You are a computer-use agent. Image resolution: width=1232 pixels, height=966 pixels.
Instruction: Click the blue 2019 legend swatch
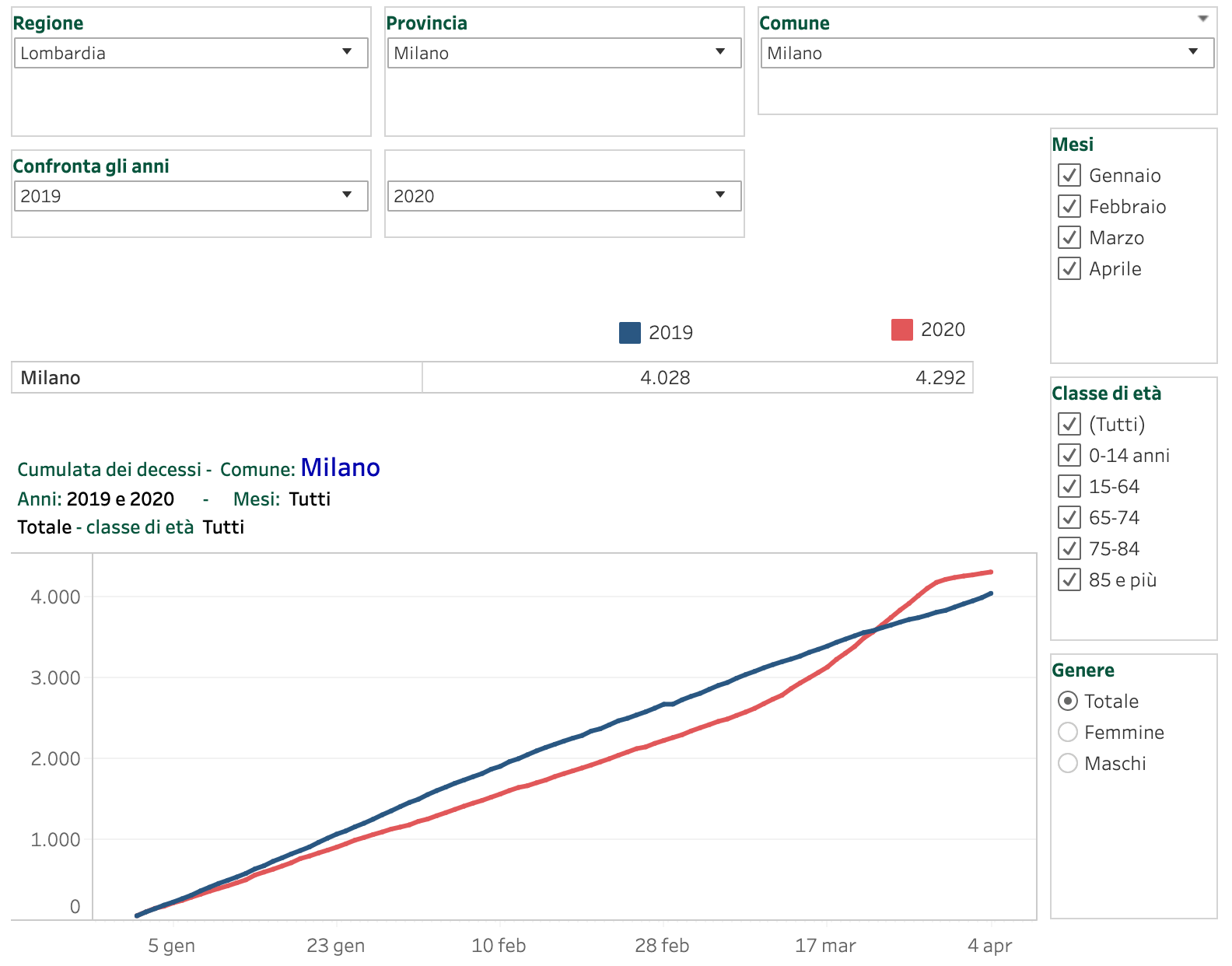(630, 333)
